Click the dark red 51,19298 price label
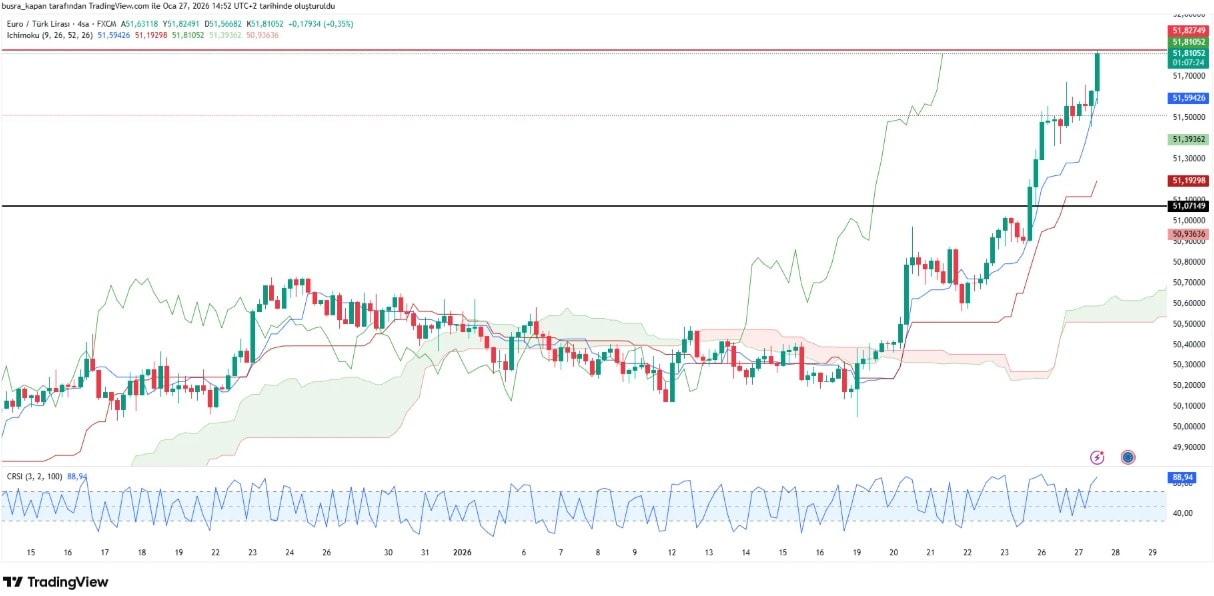Image resolution: width=1214 pixels, height=596 pixels. [x=1188, y=181]
